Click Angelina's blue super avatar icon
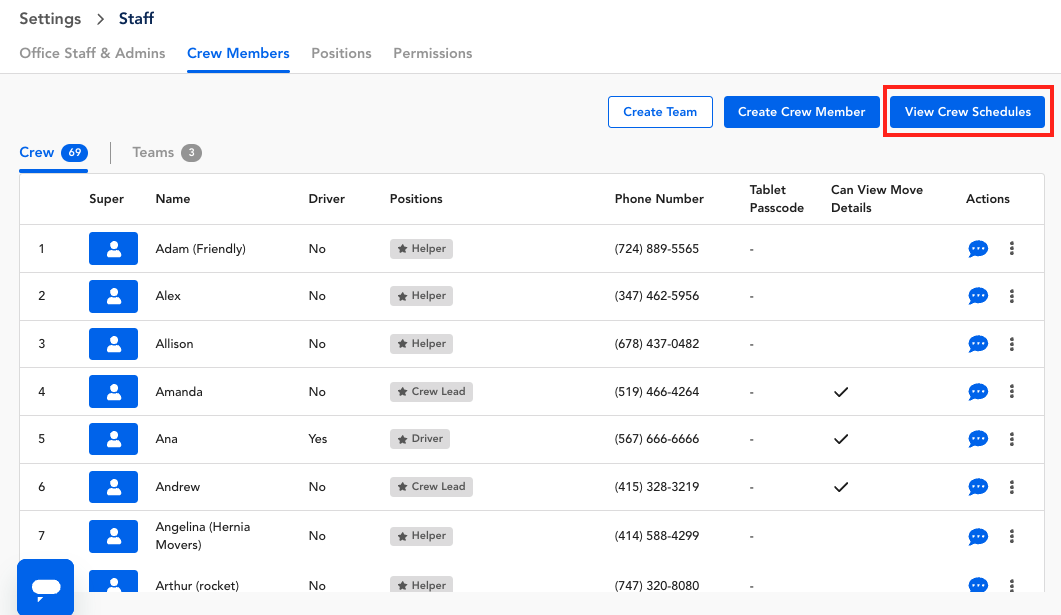 pyautogui.click(x=114, y=536)
